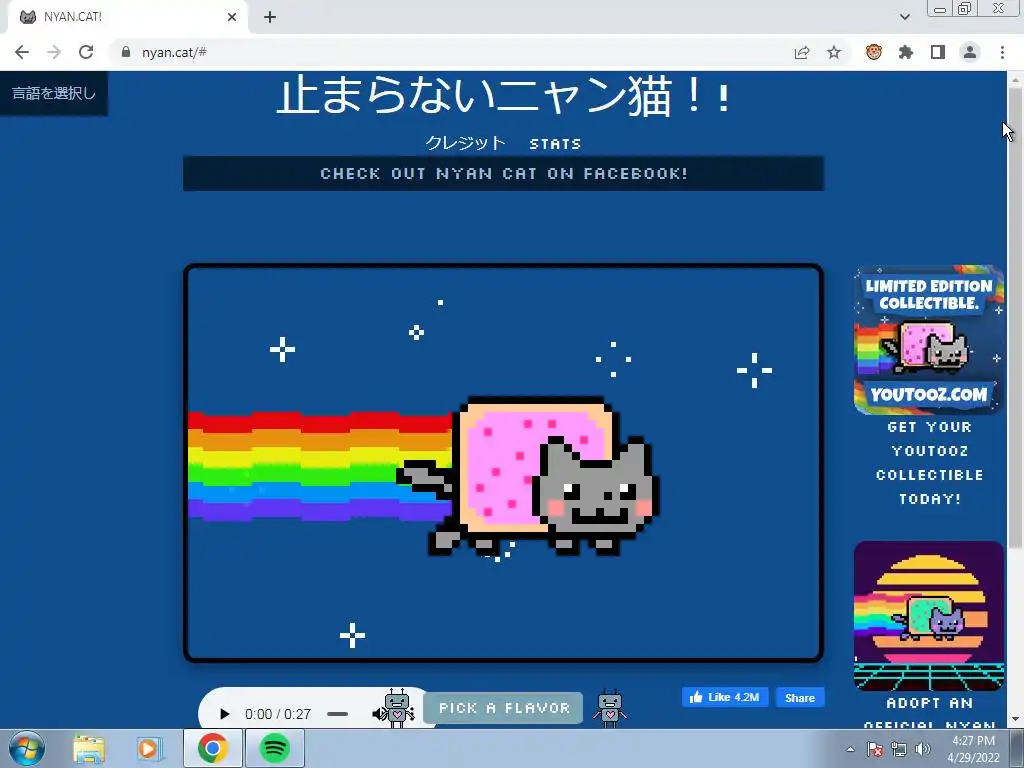Open the system volume tray icon
The width and height of the screenshot is (1024, 768).
(922, 750)
